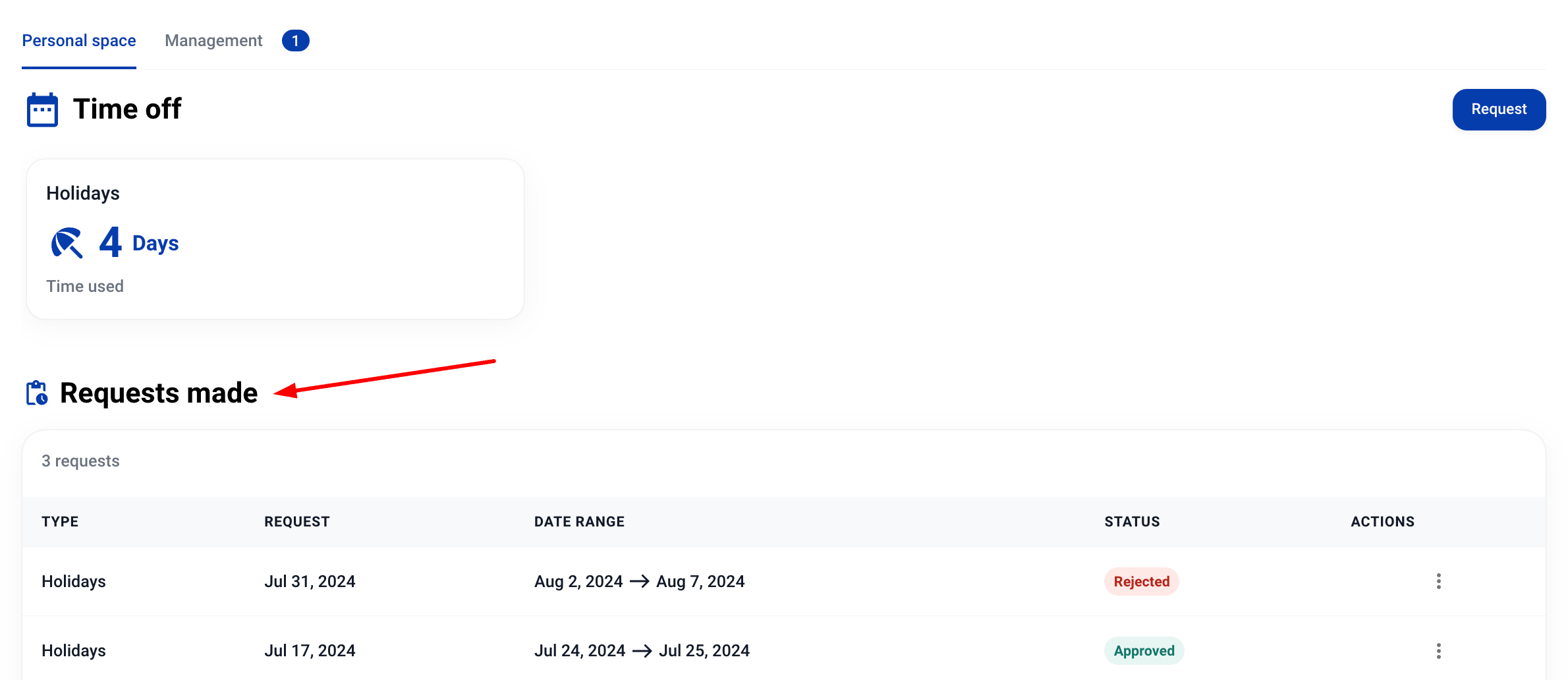Open actions menu for the Rejected request
Image resolution: width=1568 pixels, height=680 pixels.
(x=1438, y=581)
